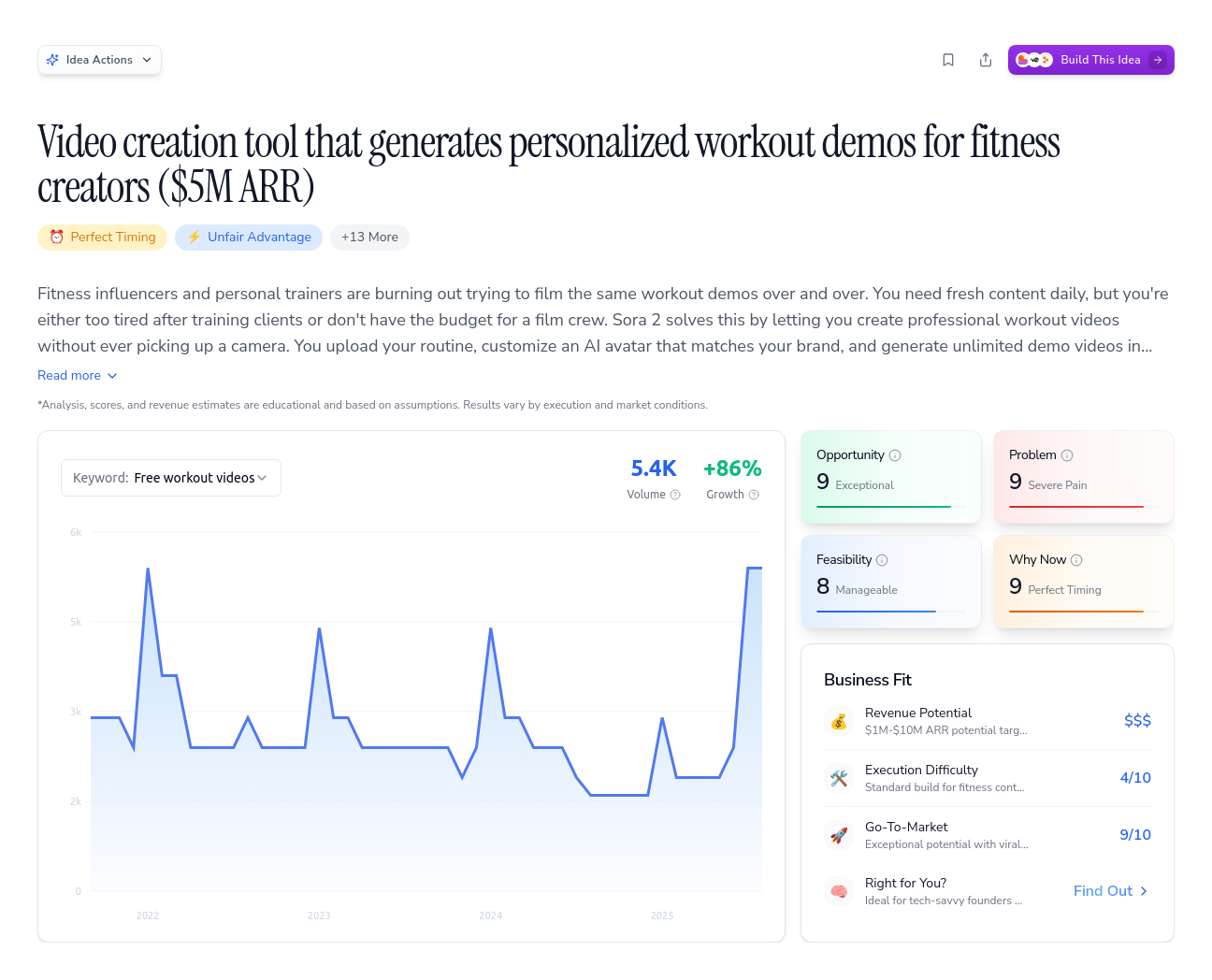The width and height of the screenshot is (1212, 980).
Task: Click the info icon beside Why Now
Action: 1076,560
